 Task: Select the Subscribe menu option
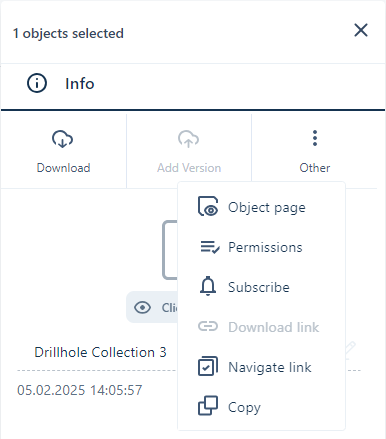261,287
